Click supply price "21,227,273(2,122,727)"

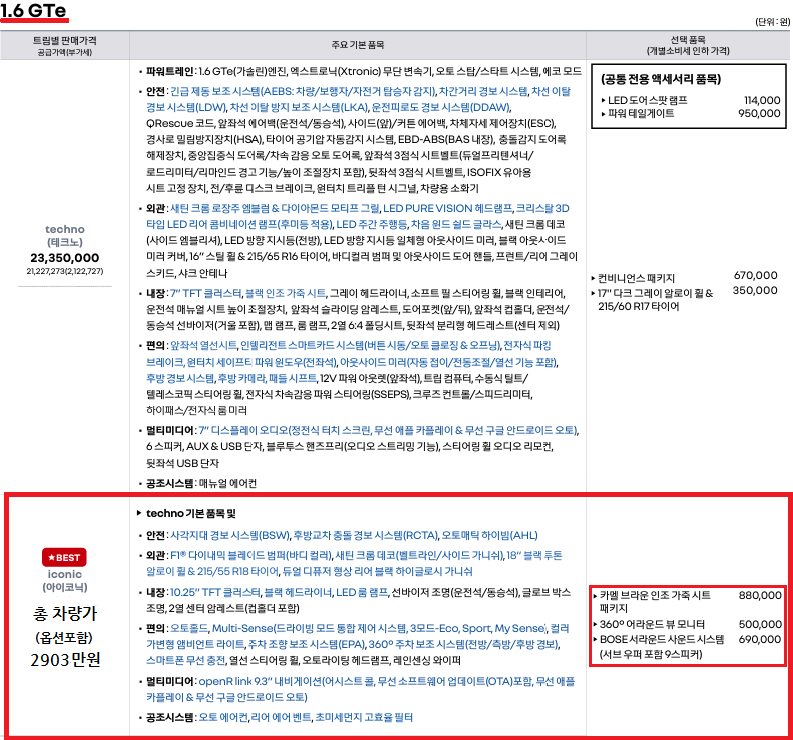[65, 271]
